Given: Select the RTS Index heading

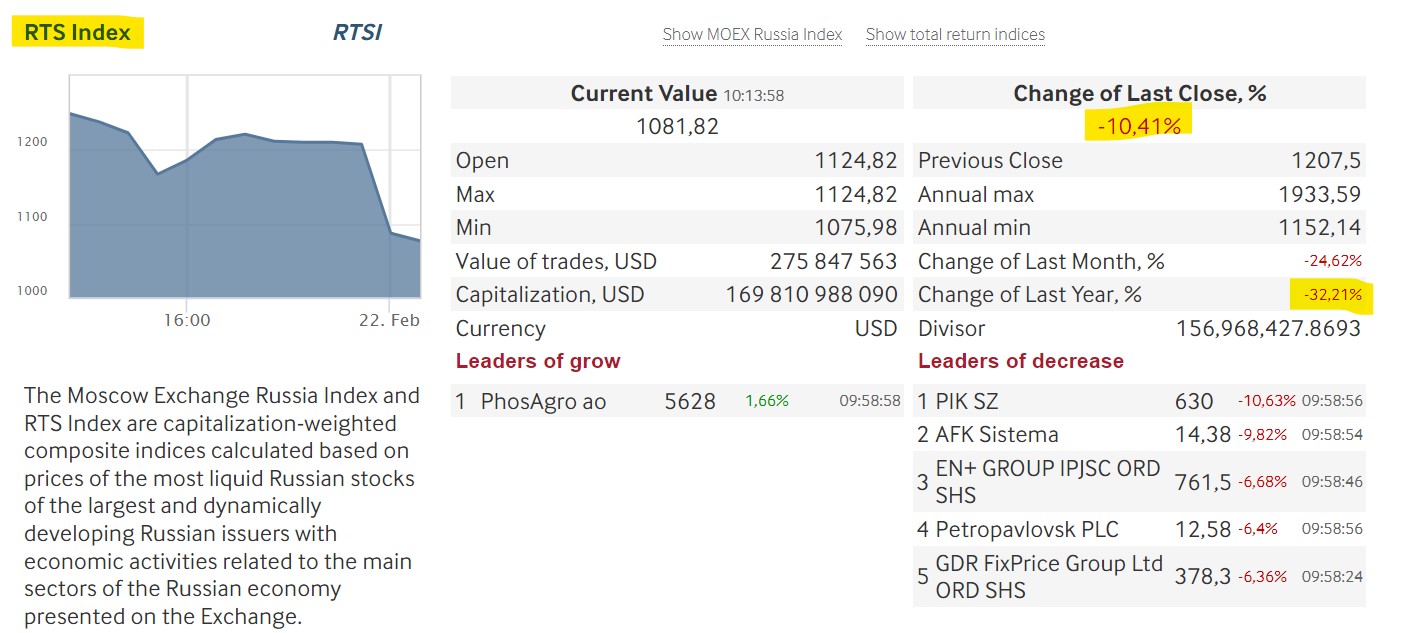Looking at the screenshot, I should click(77, 32).
